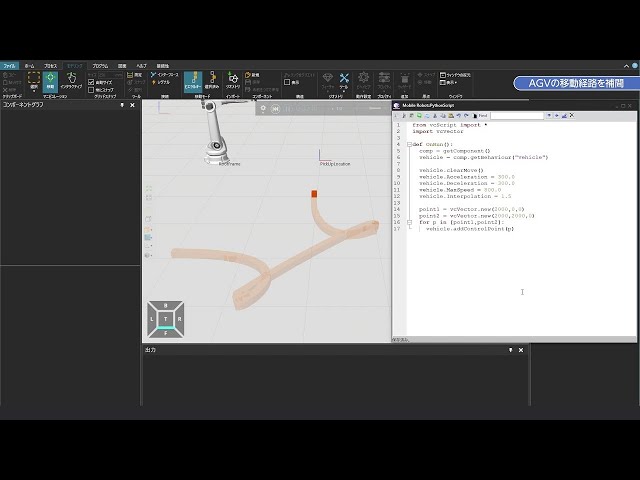
Task: Switch to the プログラム (Program) tab
Action: pyautogui.click(x=100, y=66)
